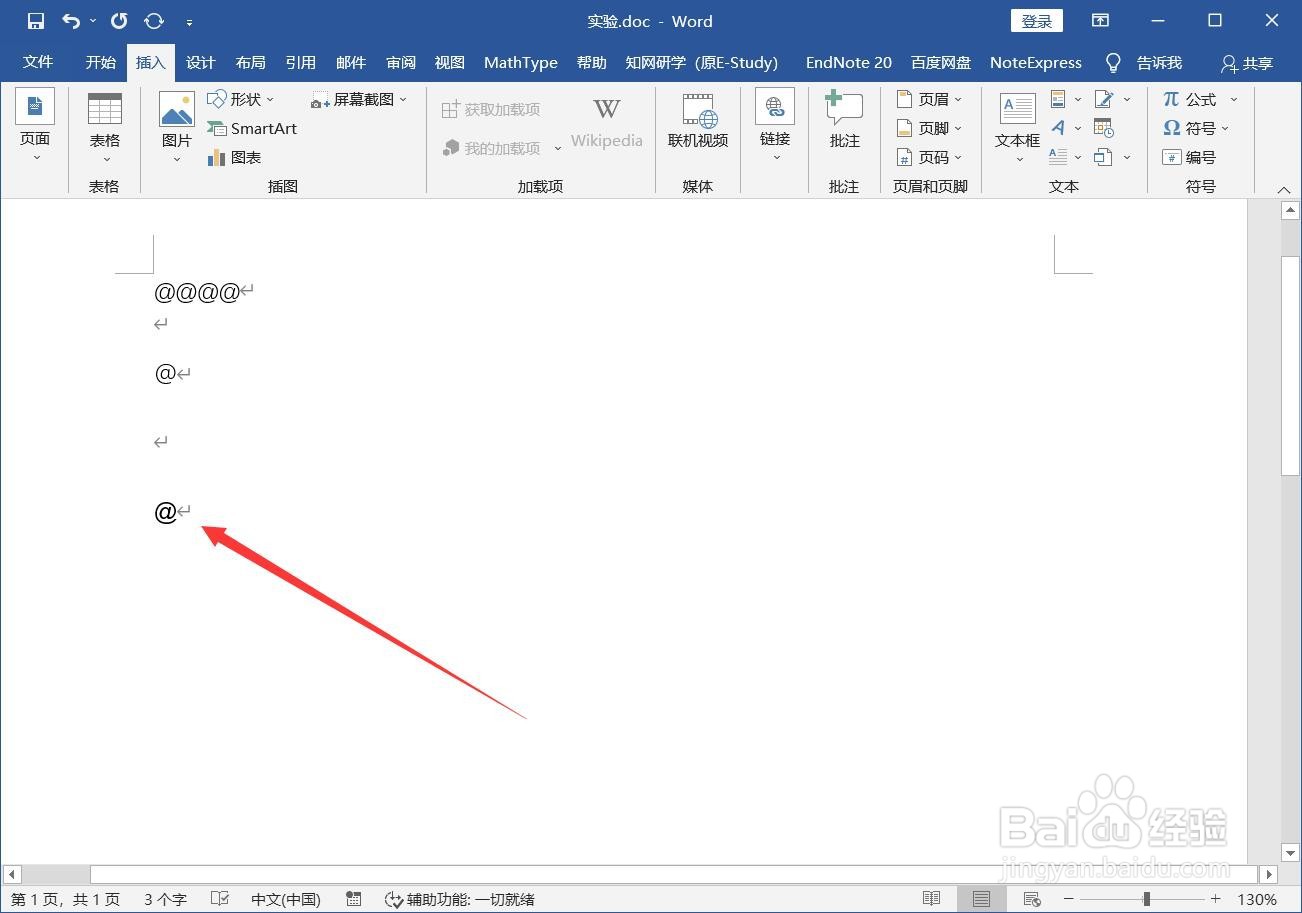Switch to Web Layout view
This screenshot has width=1302, height=913.
pyautogui.click(x=1032, y=899)
